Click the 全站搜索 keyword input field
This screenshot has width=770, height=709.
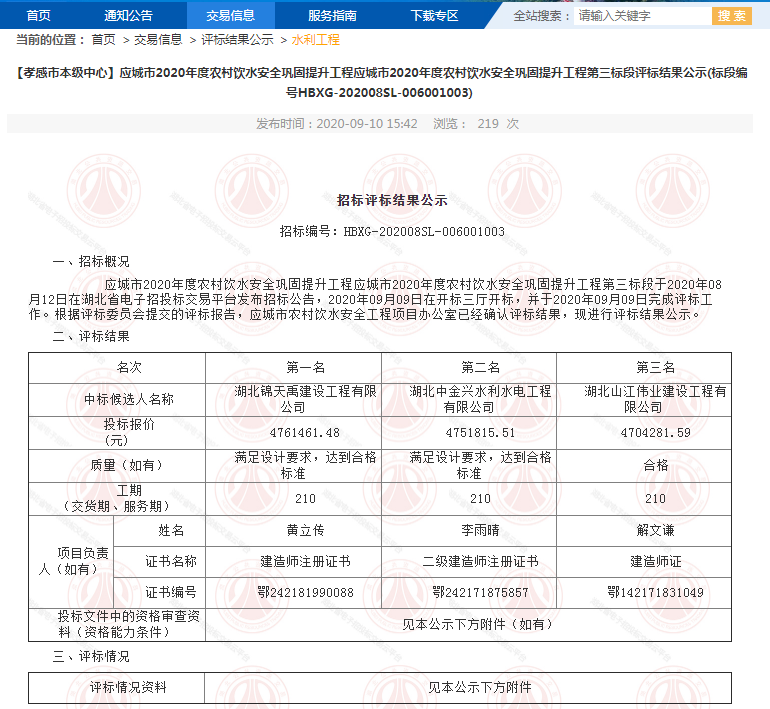pyautogui.click(x=640, y=16)
